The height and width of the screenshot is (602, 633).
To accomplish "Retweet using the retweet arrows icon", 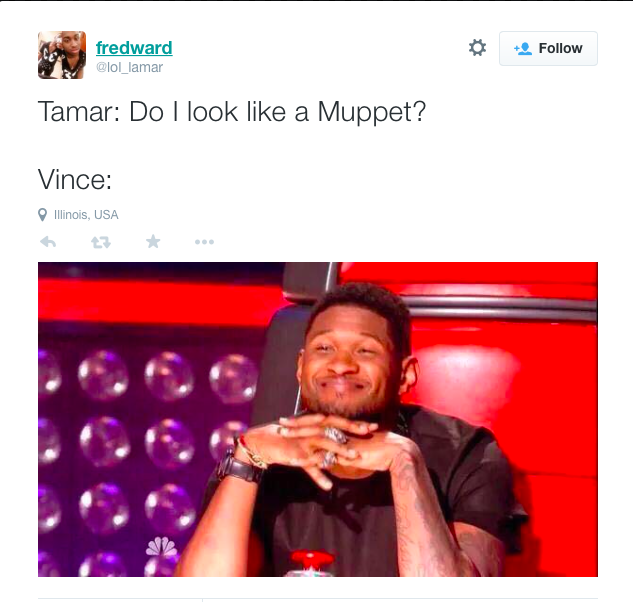I will 101,242.
